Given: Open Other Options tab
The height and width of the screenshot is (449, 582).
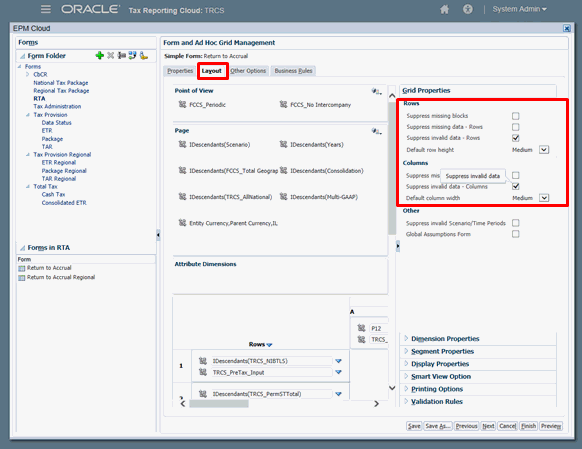Looking at the screenshot, I should click(248, 71).
